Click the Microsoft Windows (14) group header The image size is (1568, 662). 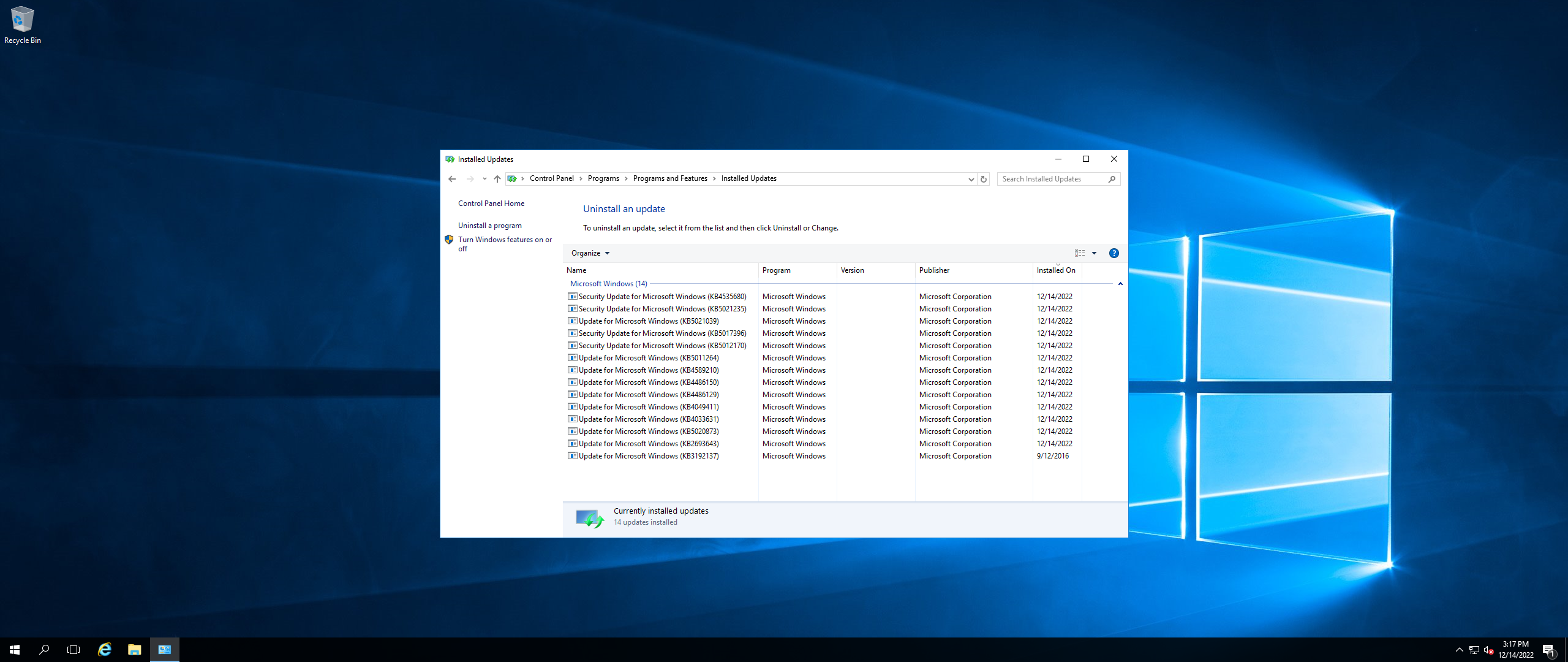(x=608, y=284)
